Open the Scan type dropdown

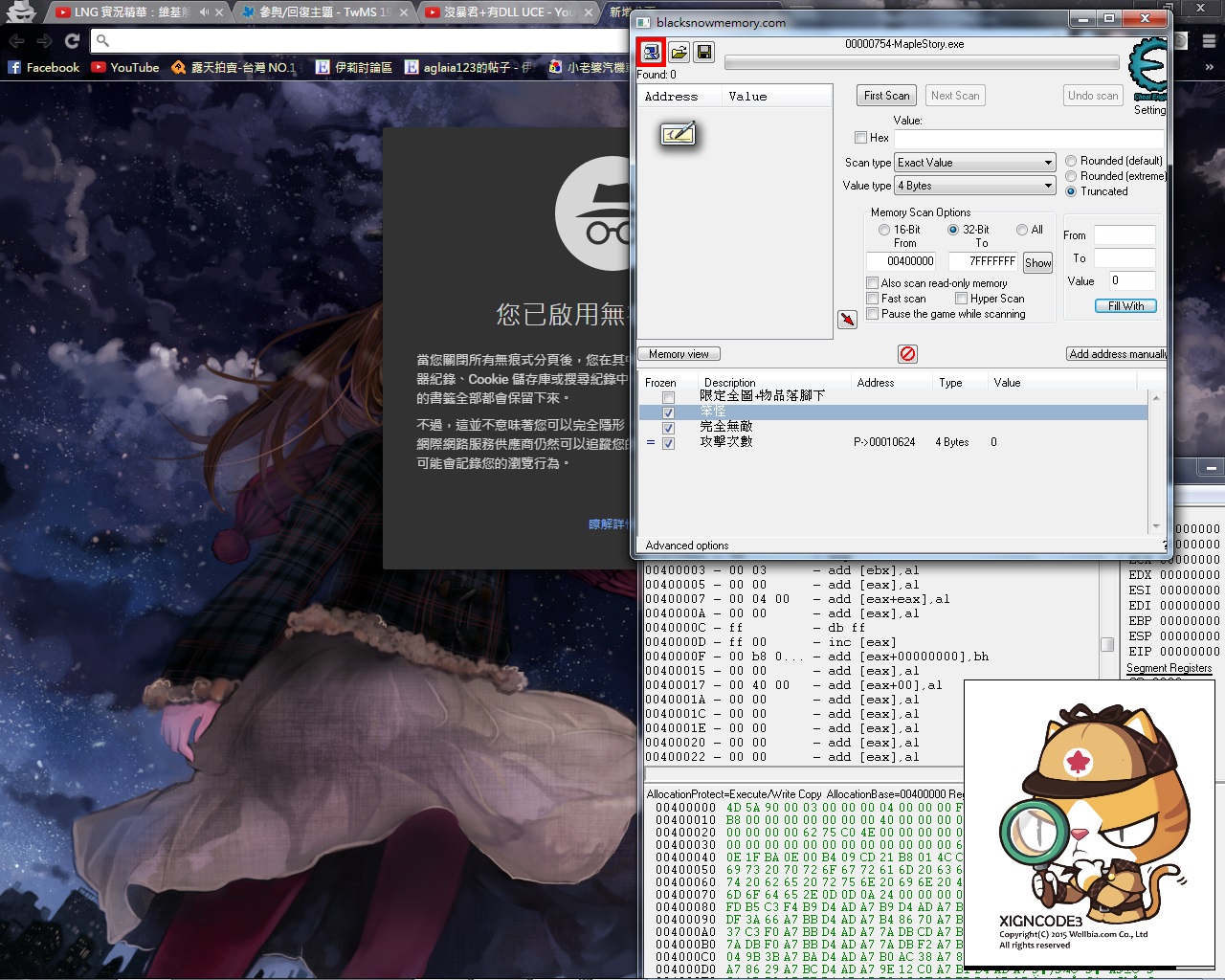tap(974, 163)
